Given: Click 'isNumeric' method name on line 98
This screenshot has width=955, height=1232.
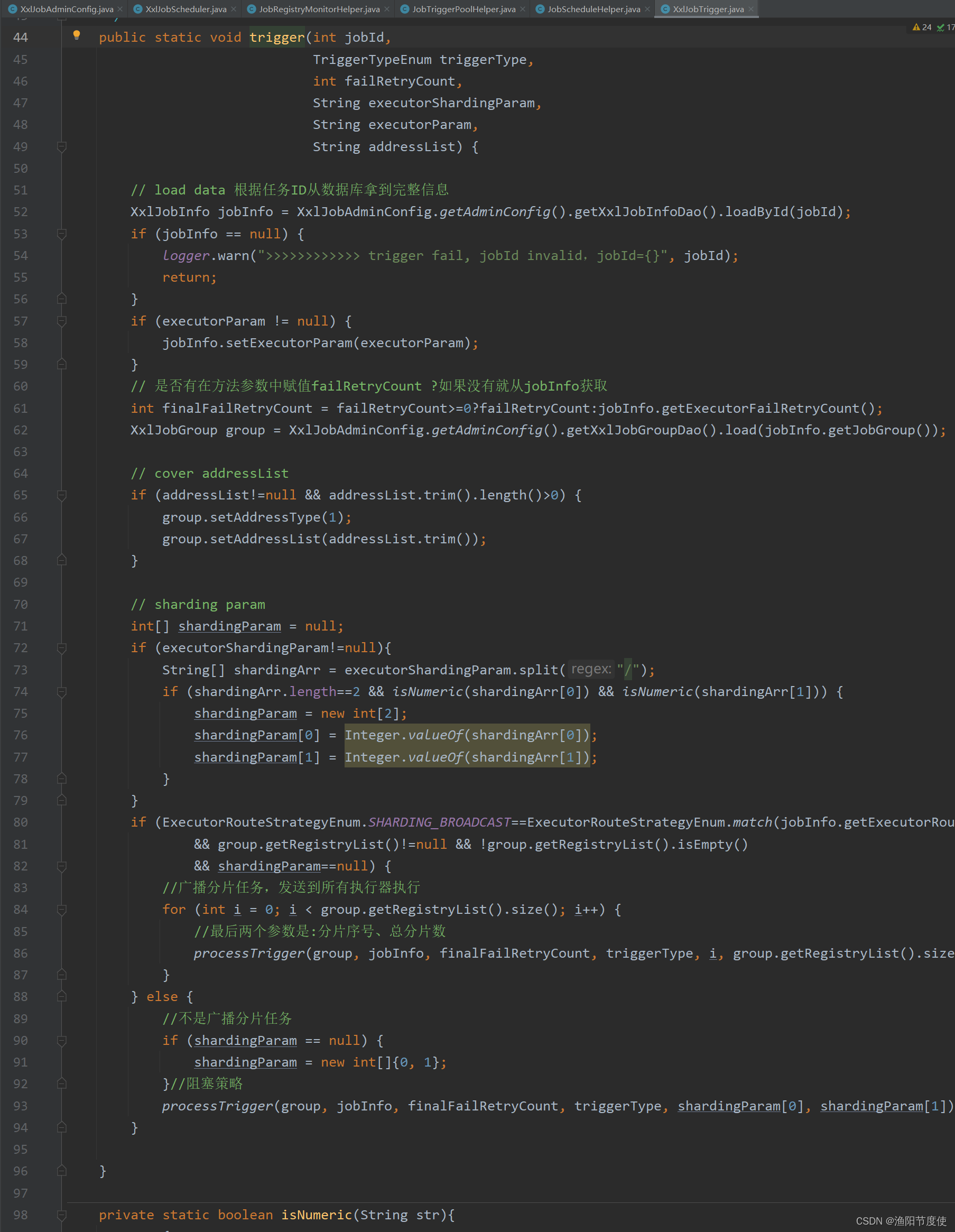Looking at the screenshot, I should (317, 1215).
